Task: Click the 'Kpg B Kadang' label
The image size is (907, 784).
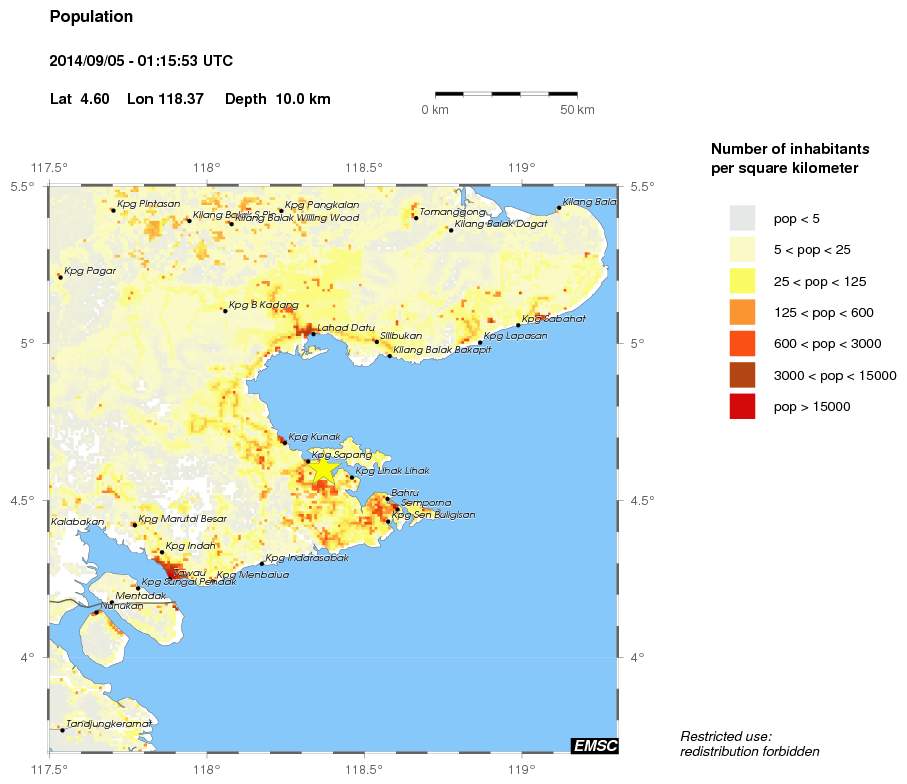Action: pos(264,305)
